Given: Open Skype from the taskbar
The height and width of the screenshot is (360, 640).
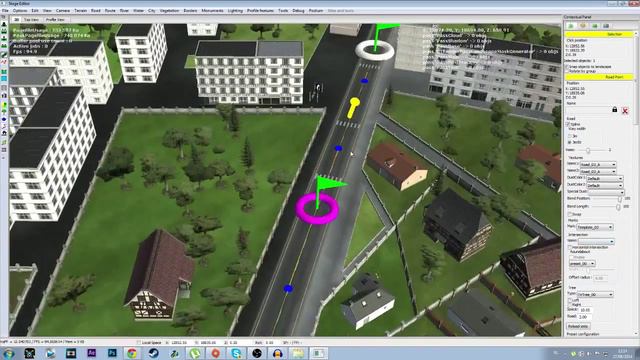Looking at the screenshot, I should [x=236, y=353].
